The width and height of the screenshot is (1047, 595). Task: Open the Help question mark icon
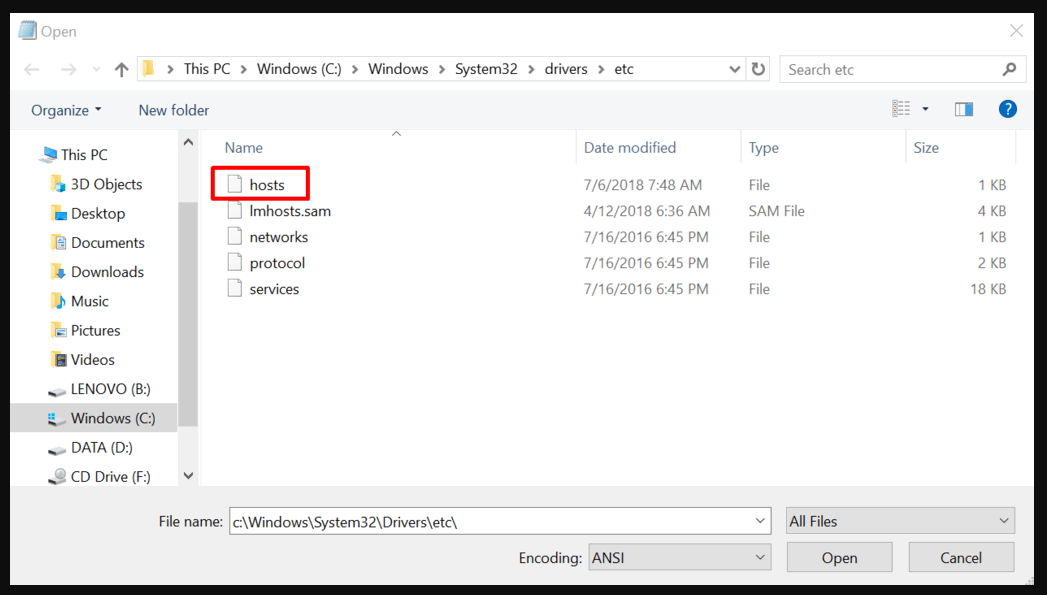click(x=1007, y=109)
